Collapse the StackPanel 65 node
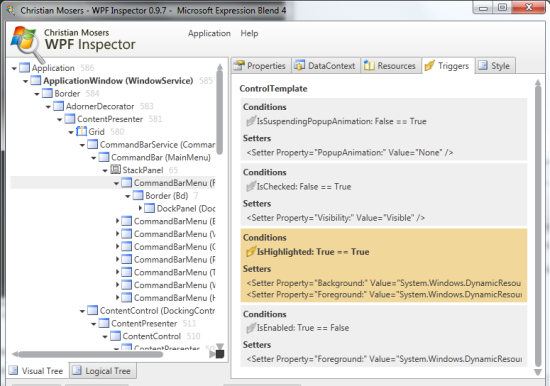Screen dimensions: 550x386 click(x=105, y=171)
